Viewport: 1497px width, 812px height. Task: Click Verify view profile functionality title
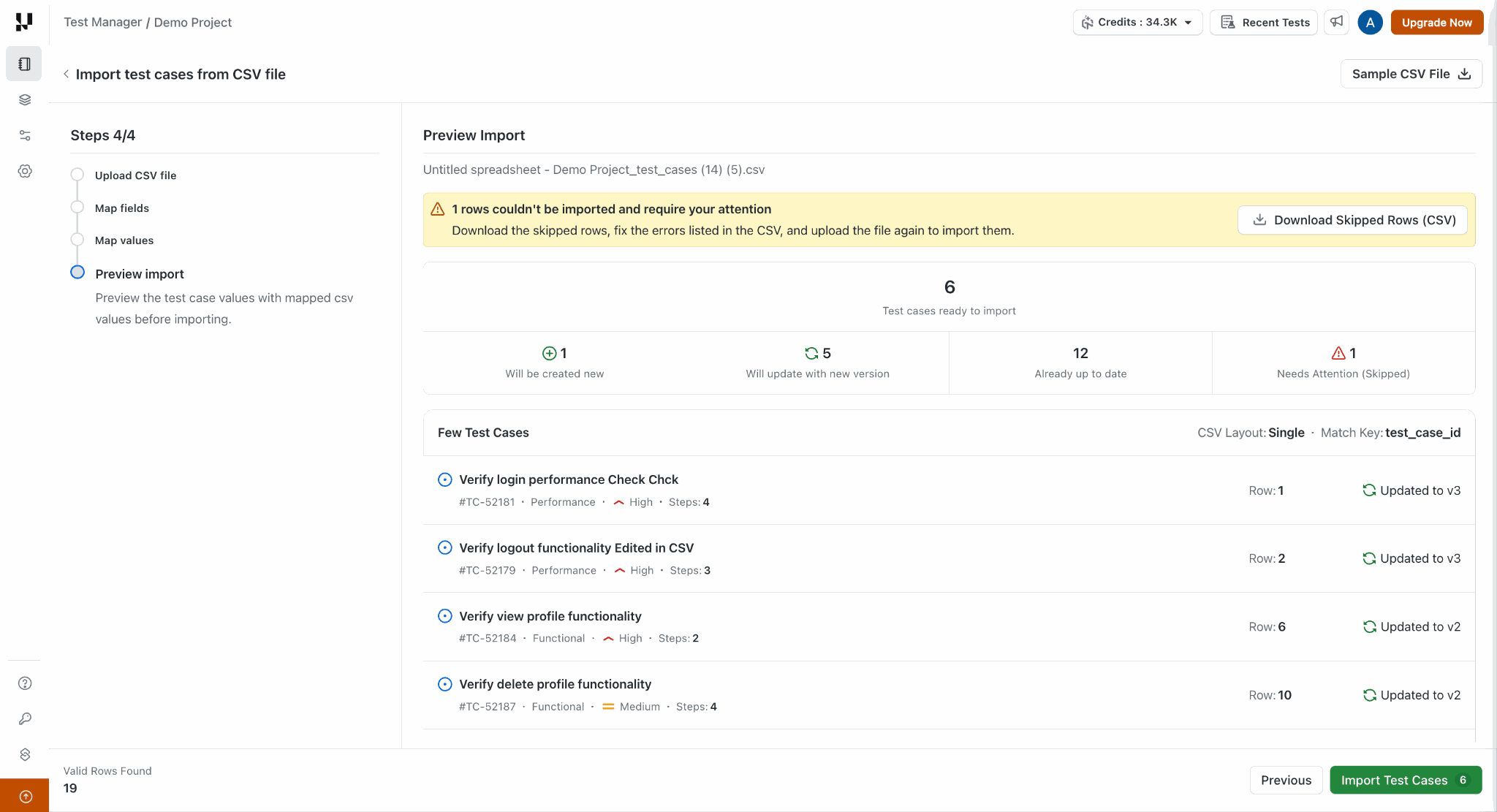click(550, 616)
